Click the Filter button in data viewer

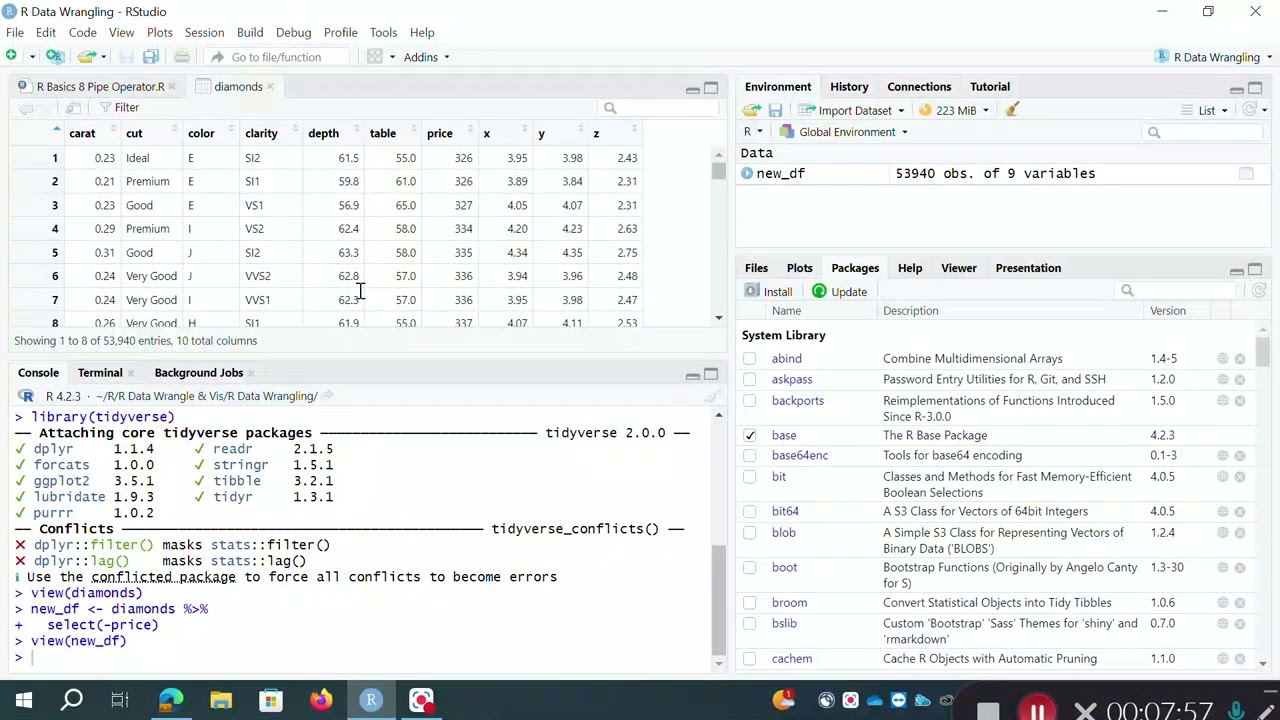coord(119,108)
